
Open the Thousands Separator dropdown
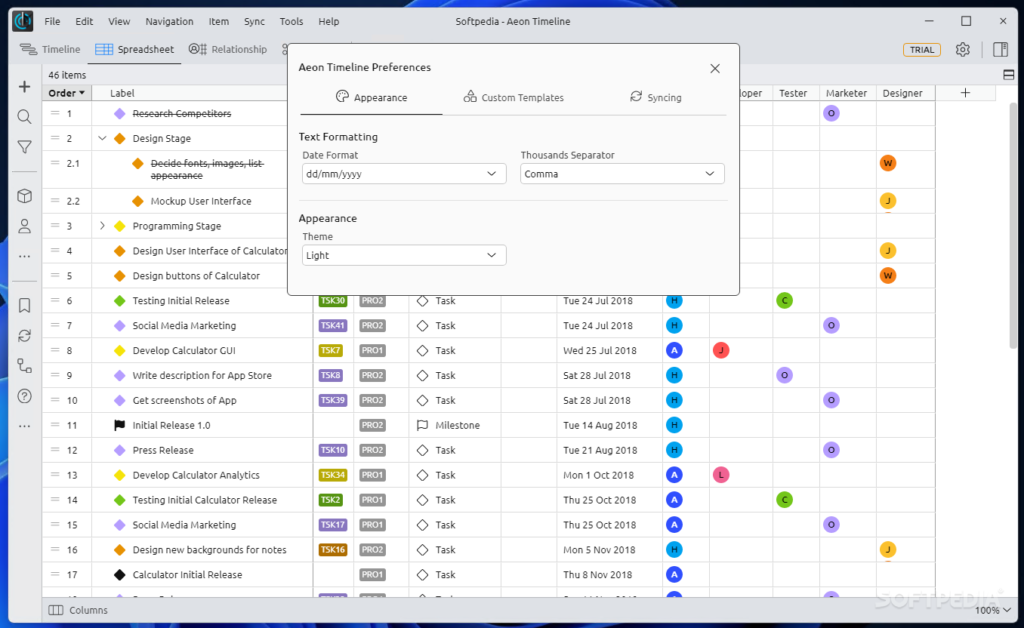(x=622, y=174)
